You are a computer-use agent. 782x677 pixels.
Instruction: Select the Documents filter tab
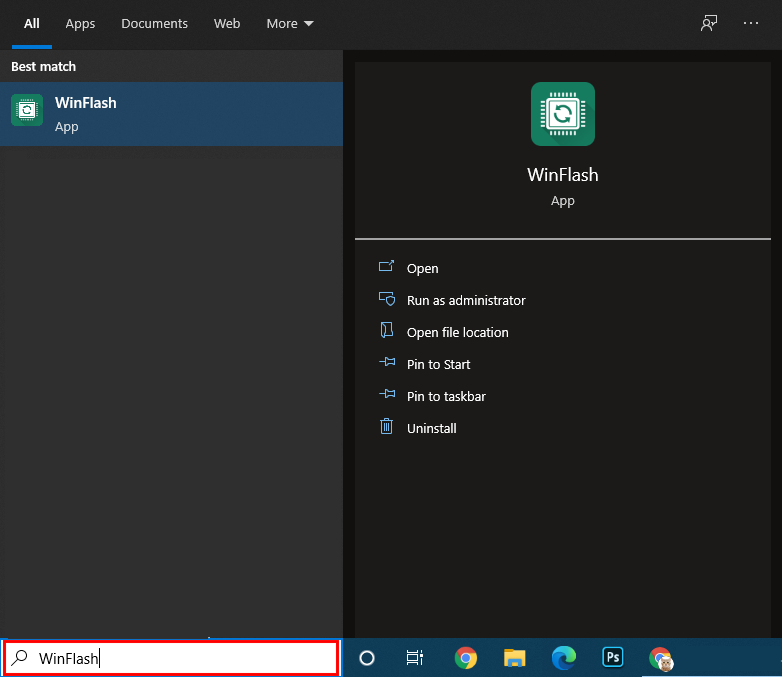[x=154, y=23]
